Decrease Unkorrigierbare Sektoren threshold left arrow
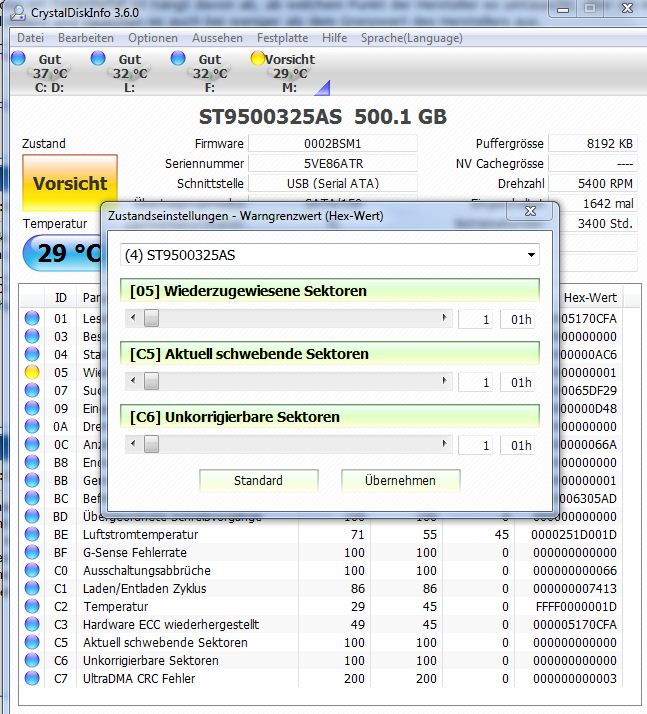Screen dimensions: 647x714 (133, 444)
